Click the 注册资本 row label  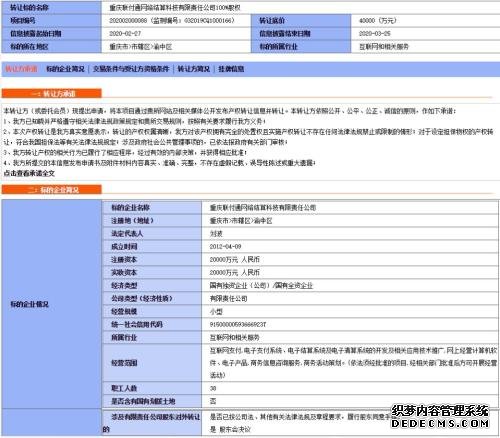tap(152, 260)
